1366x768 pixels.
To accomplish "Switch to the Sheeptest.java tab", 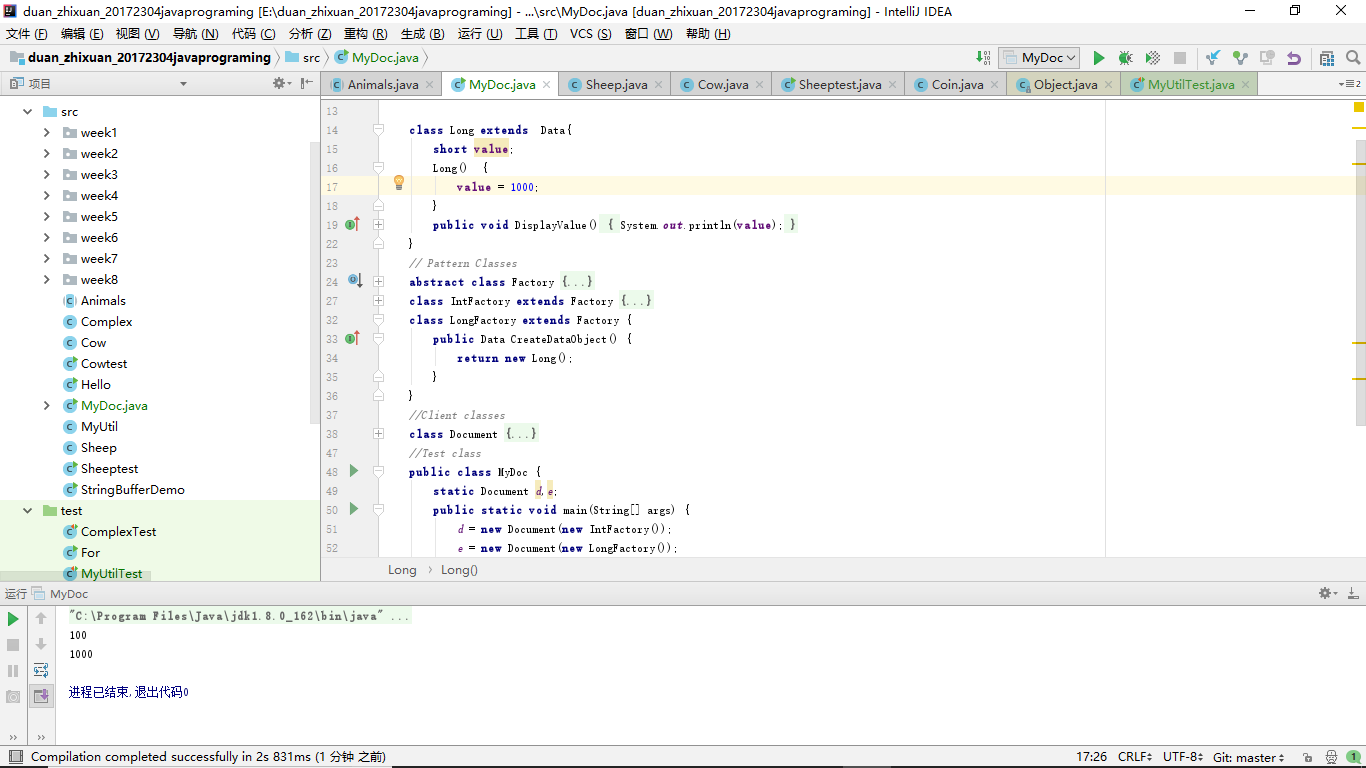I will (839, 85).
